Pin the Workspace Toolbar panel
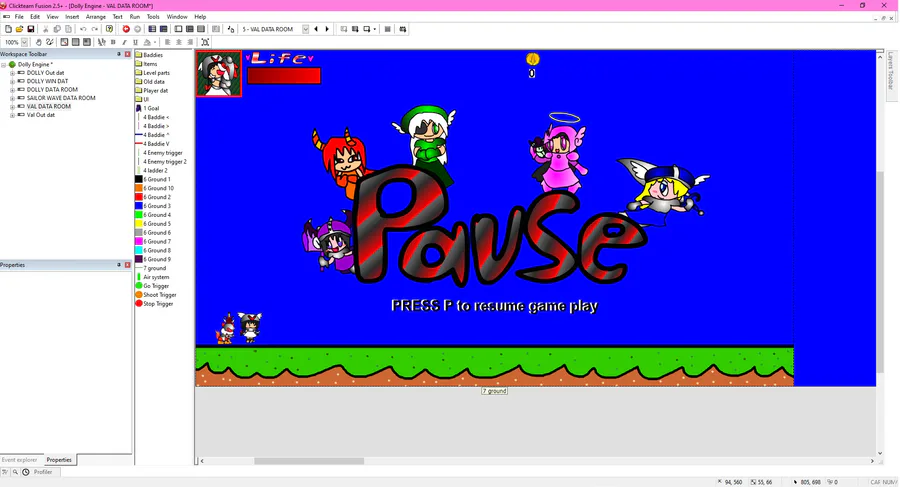The width and height of the screenshot is (900, 487). [x=119, y=54]
